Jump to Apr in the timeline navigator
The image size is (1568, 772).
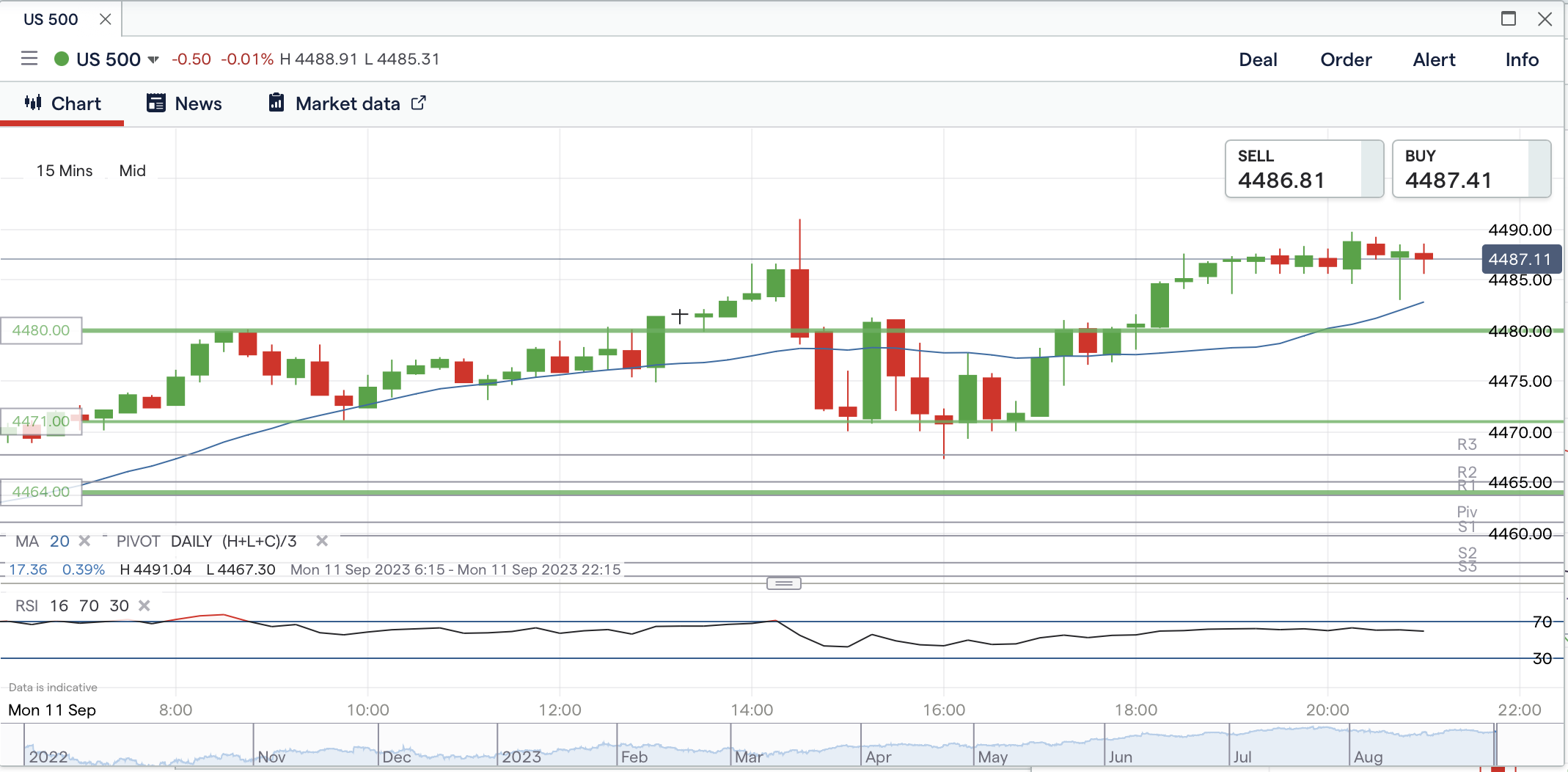click(x=879, y=757)
